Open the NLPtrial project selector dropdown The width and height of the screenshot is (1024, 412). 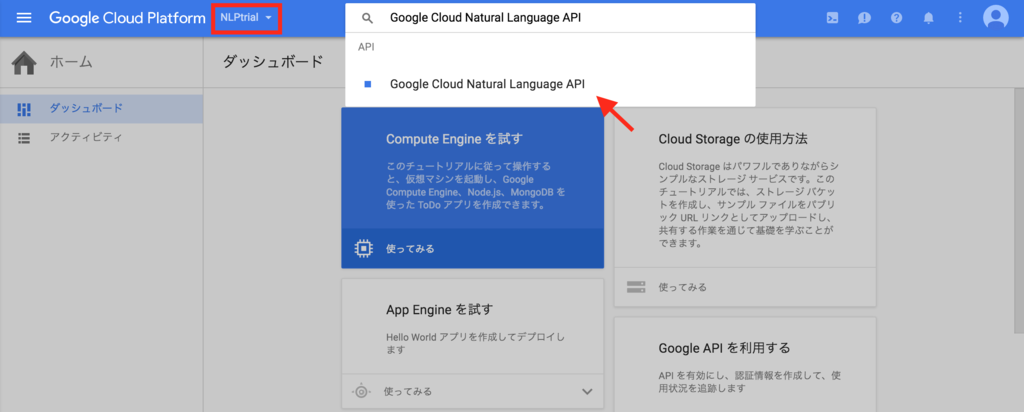[x=247, y=18]
